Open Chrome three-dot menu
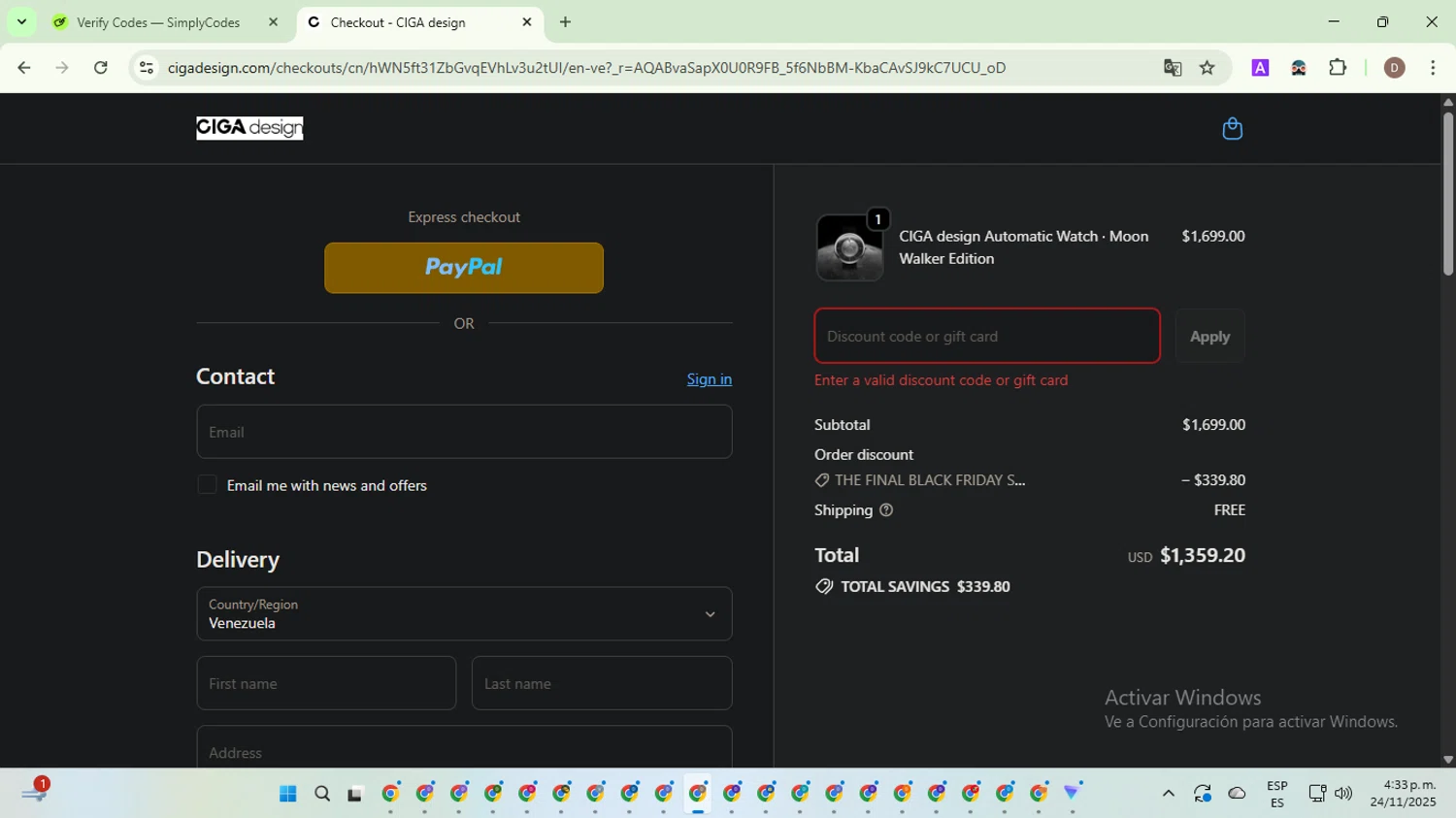The height and width of the screenshot is (818, 1456). 1433,68
